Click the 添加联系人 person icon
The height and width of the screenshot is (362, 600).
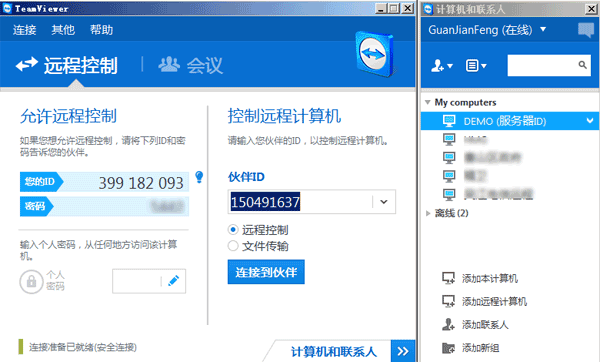(448, 324)
